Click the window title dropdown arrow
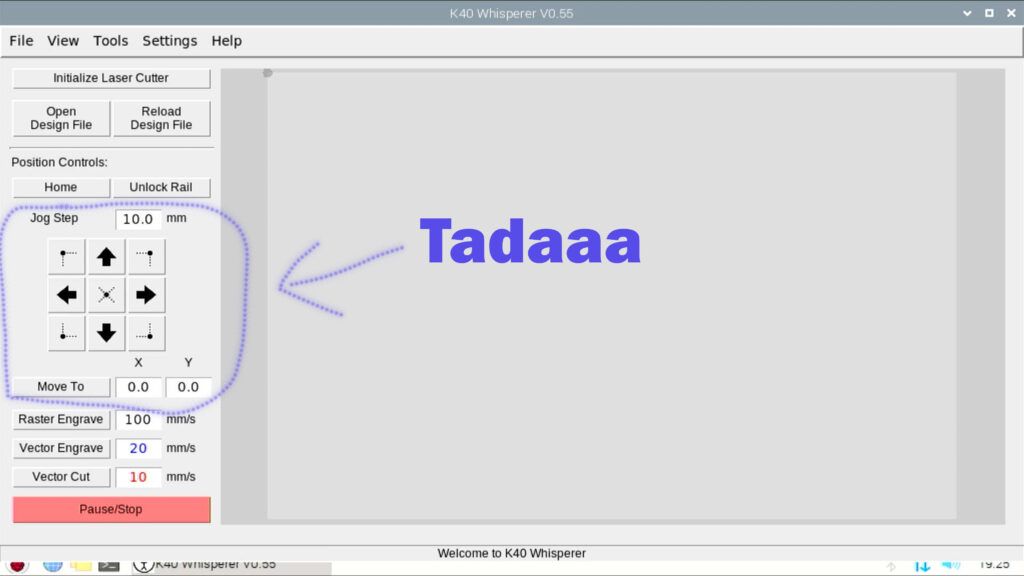The width and height of the screenshot is (1024, 576). (x=967, y=13)
